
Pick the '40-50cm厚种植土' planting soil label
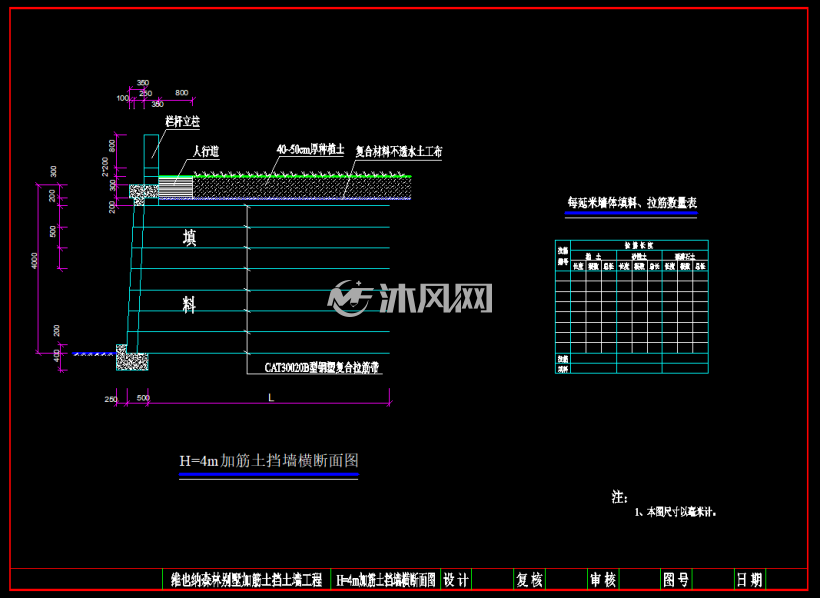tap(310, 150)
